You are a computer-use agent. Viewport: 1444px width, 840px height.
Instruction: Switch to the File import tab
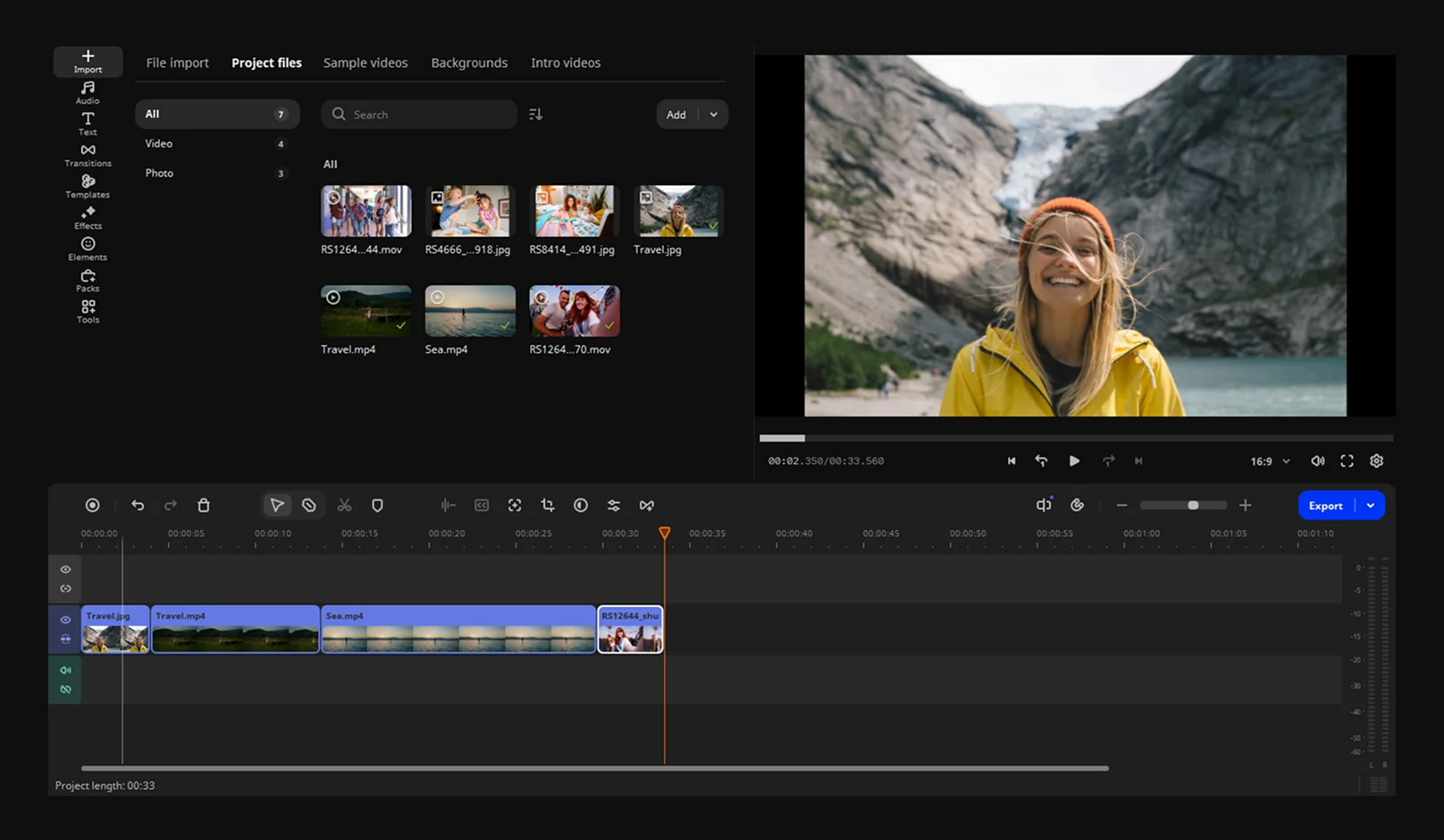tap(177, 63)
